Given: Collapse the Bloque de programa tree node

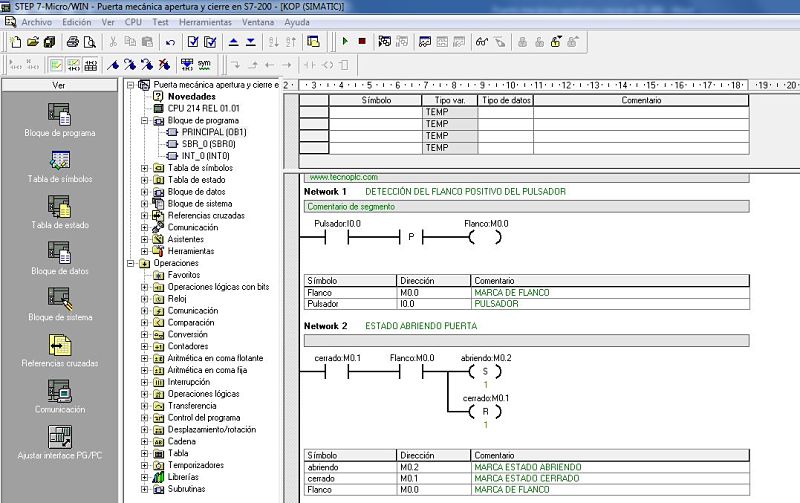Looking at the screenshot, I should (x=144, y=121).
